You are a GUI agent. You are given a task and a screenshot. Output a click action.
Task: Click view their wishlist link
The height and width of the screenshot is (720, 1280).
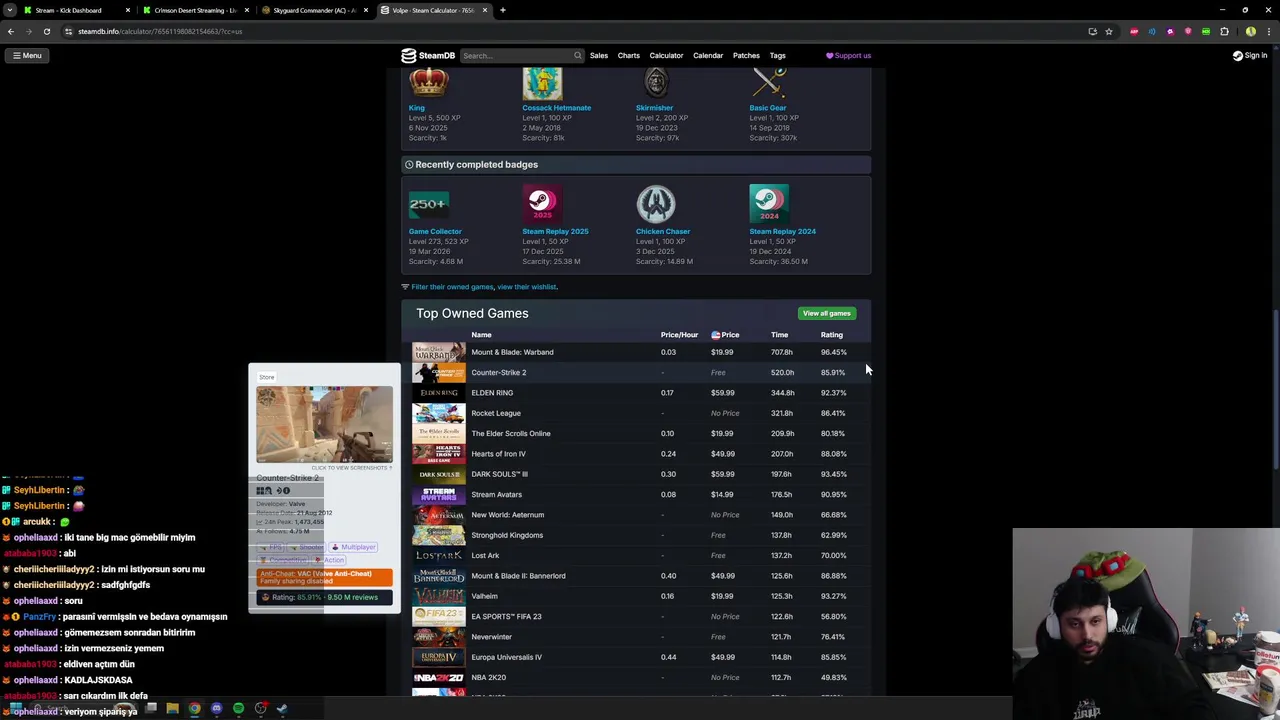527,287
